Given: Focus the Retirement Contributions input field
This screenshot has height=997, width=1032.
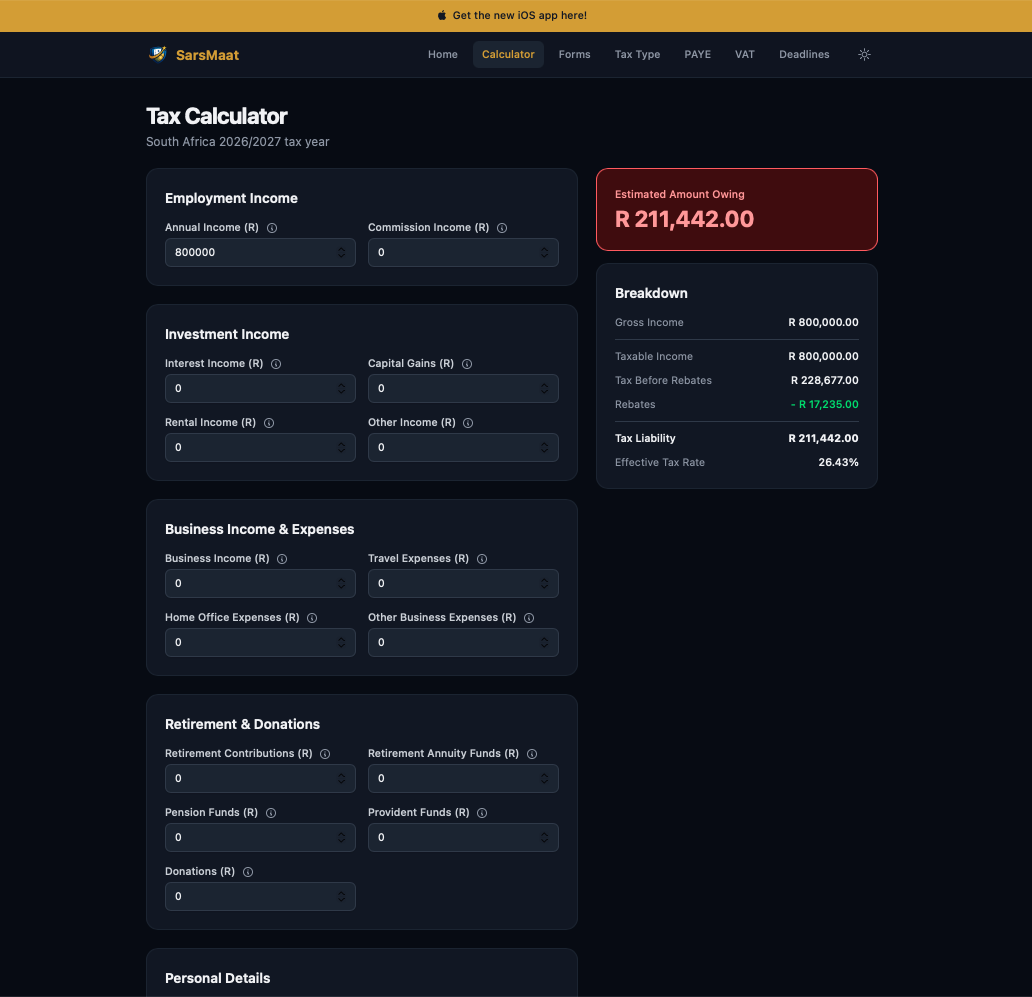Looking at the screenshot, I should pyautogui.click(x=260, y=779).
